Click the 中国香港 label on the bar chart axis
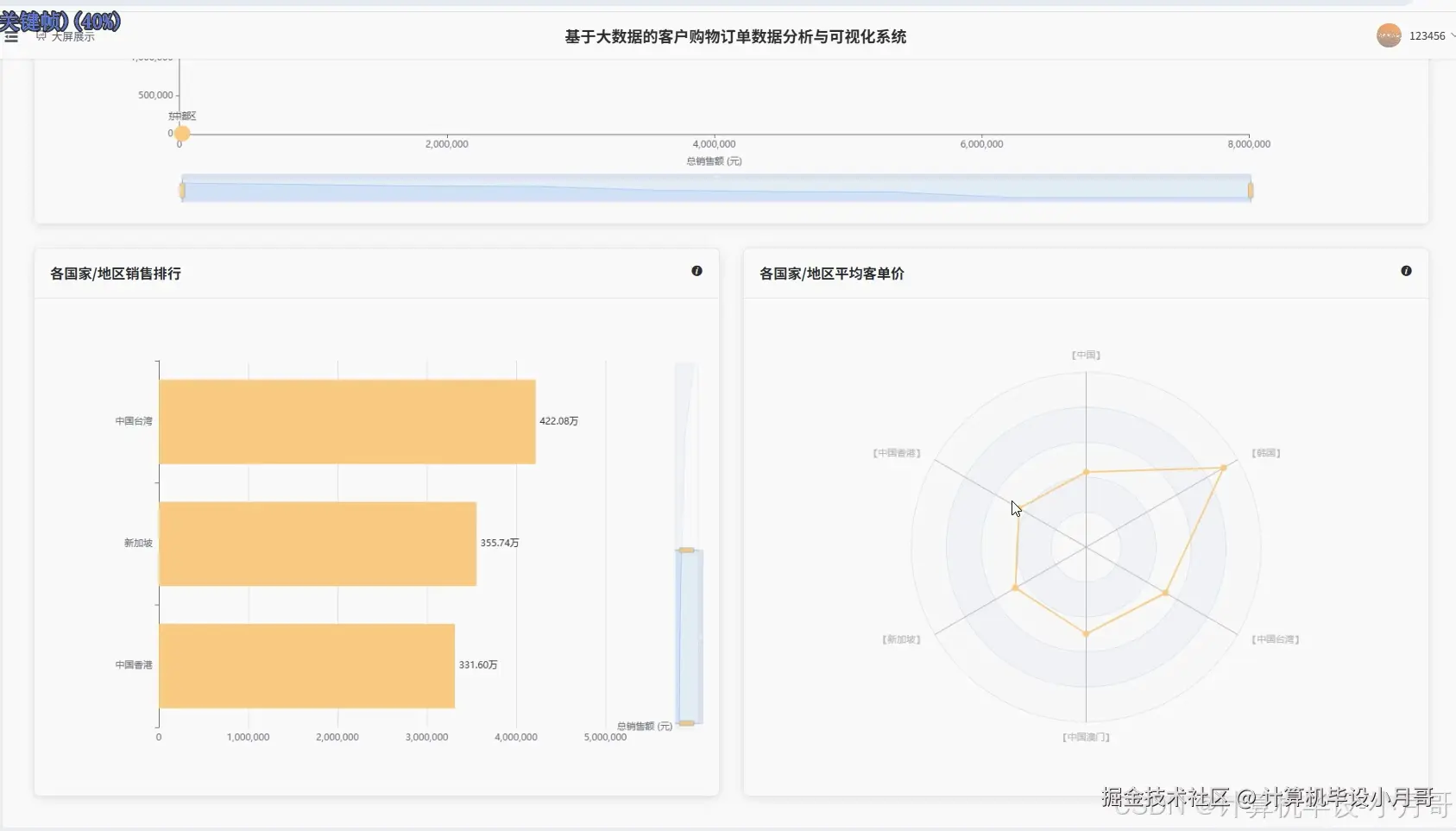Viewport: 1456px width, 831px height. pos(134,664)
